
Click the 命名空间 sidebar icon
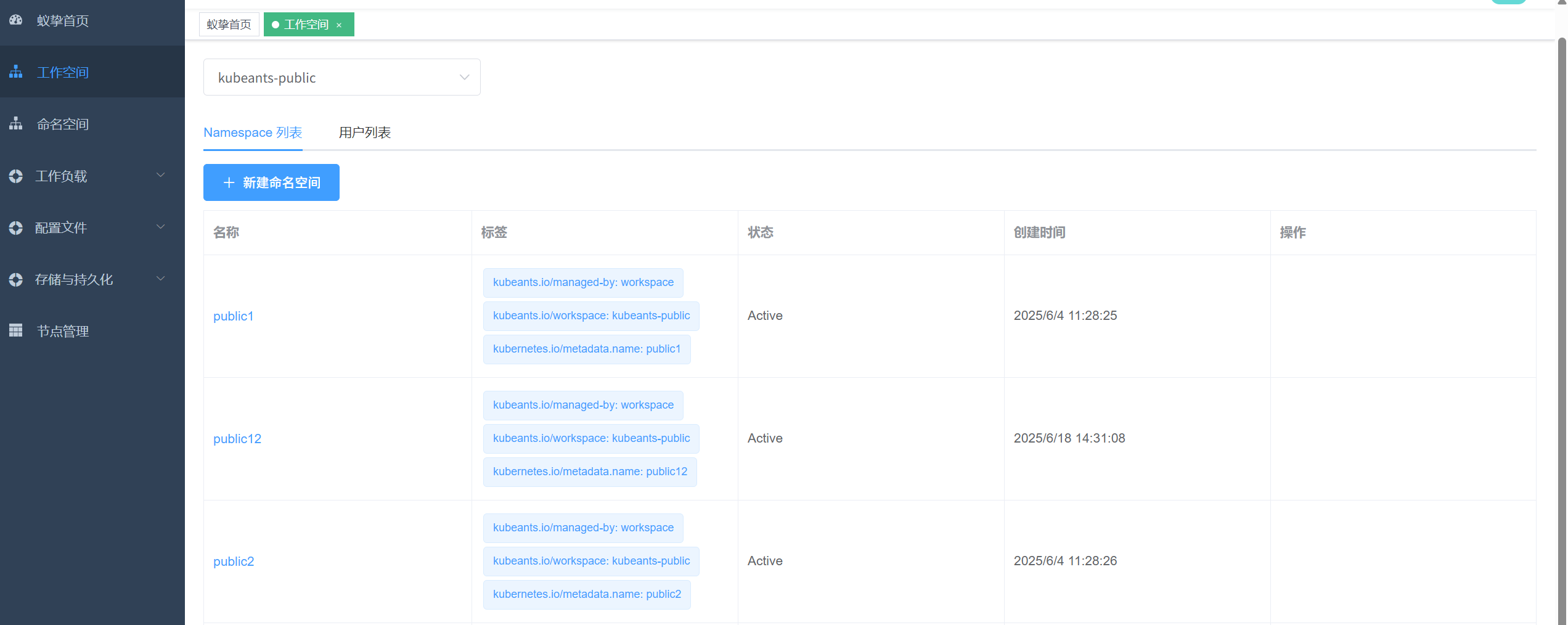[x=16, y=124]
